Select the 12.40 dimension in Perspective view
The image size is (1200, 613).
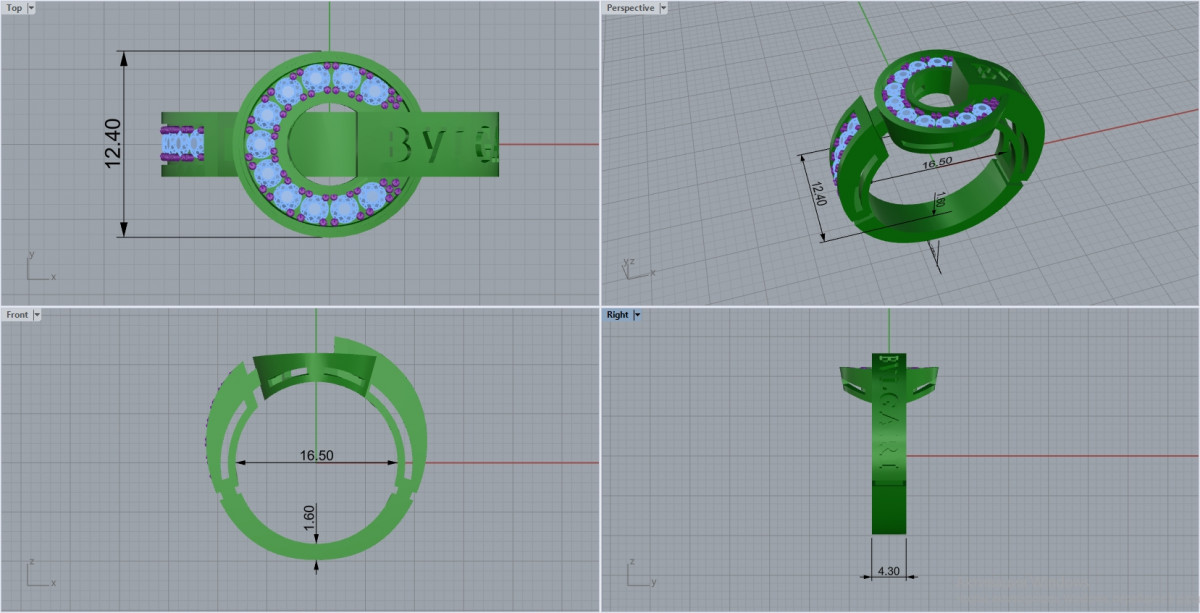coord(821,193)
